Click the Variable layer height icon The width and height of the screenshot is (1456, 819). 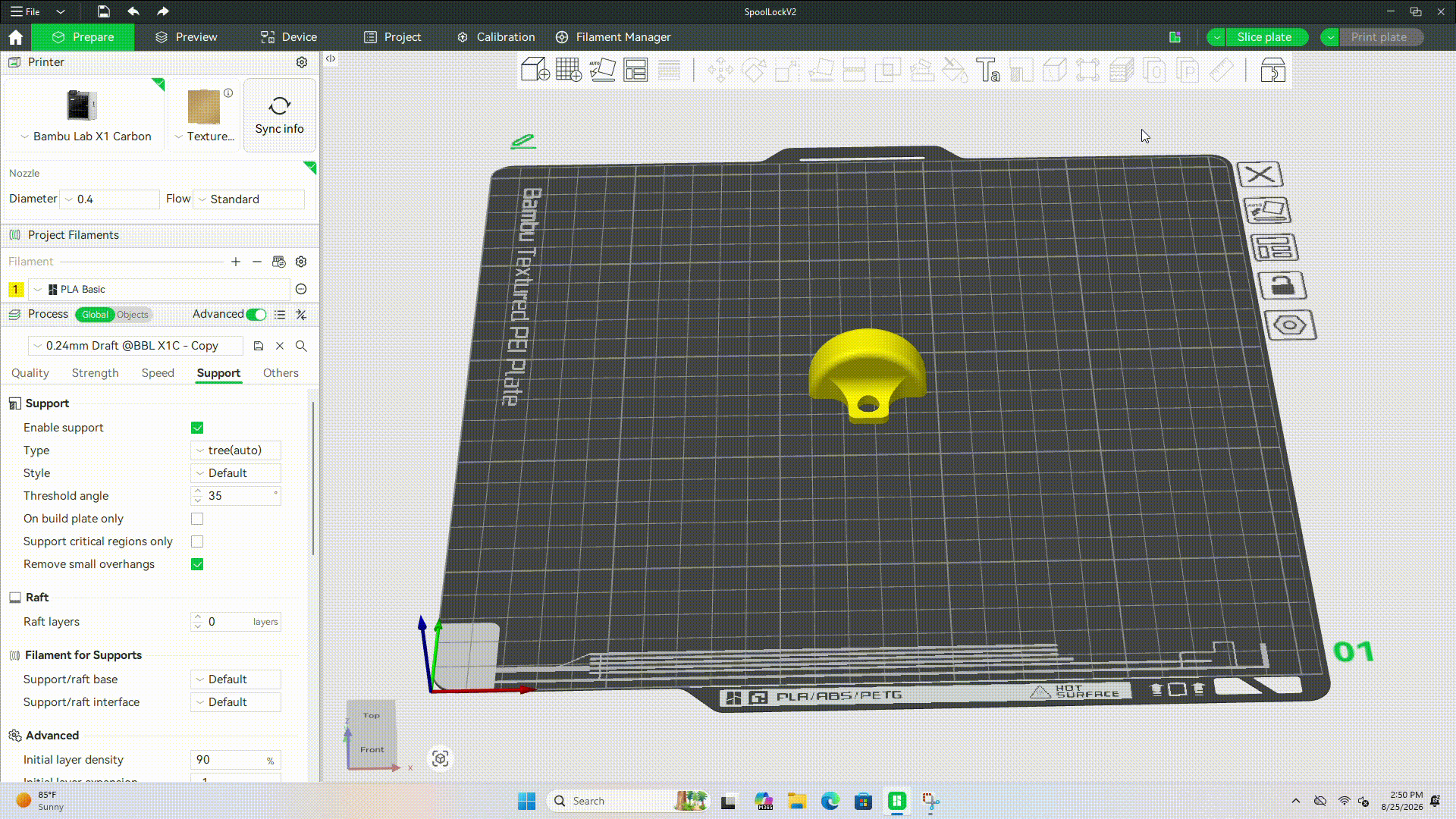pos(669,70)
